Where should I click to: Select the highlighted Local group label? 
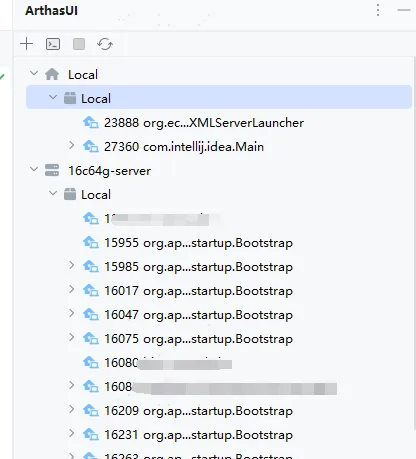tap(96, 99)
